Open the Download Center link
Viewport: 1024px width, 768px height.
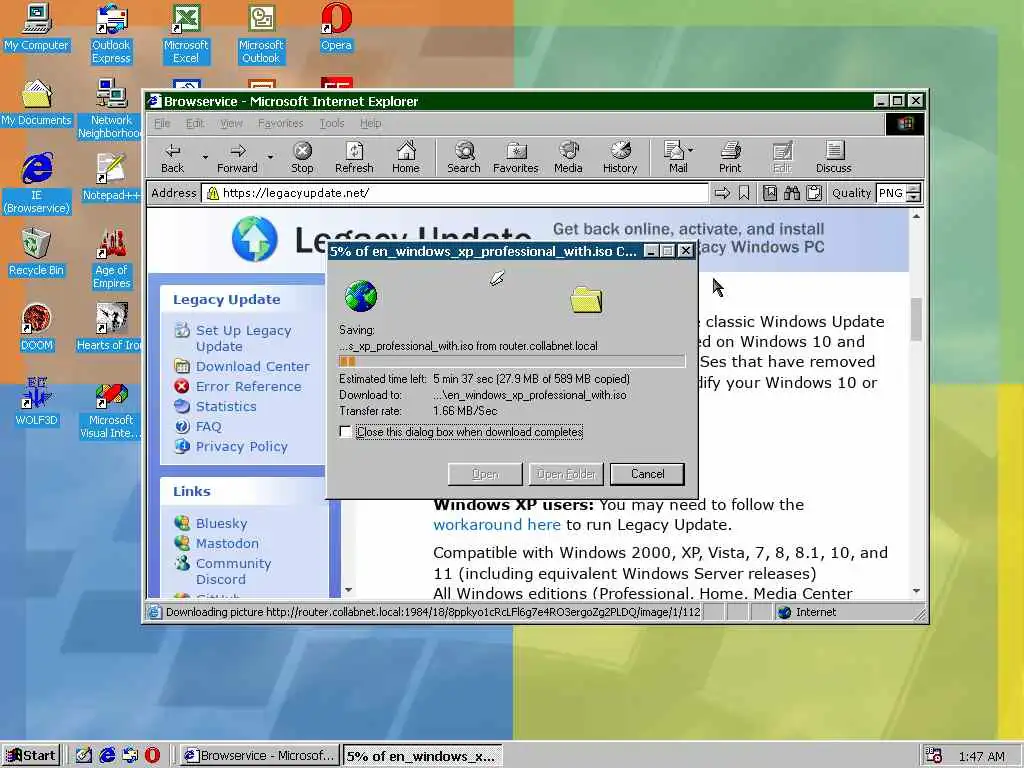(252, 366)
